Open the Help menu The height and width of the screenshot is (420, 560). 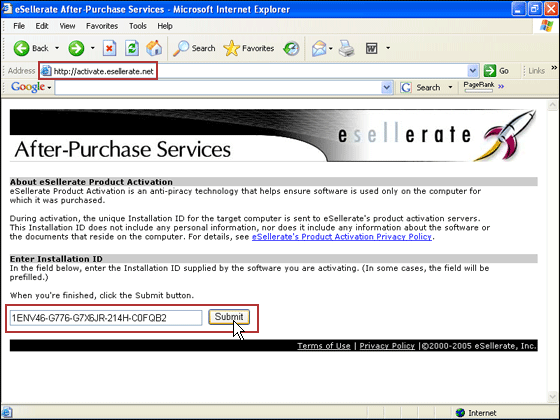click(x=165, y=26)
